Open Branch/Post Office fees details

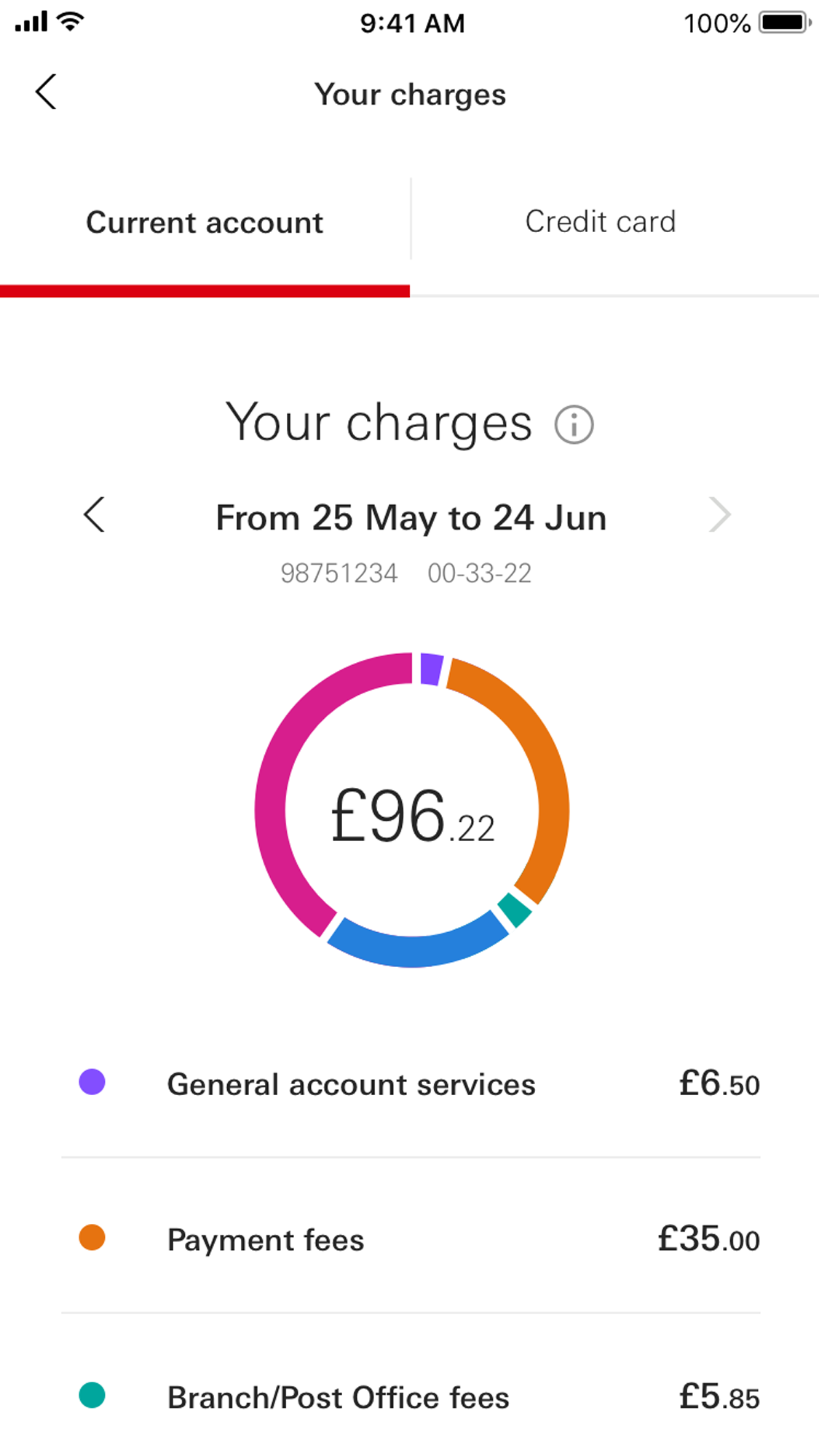point(339,1398)
